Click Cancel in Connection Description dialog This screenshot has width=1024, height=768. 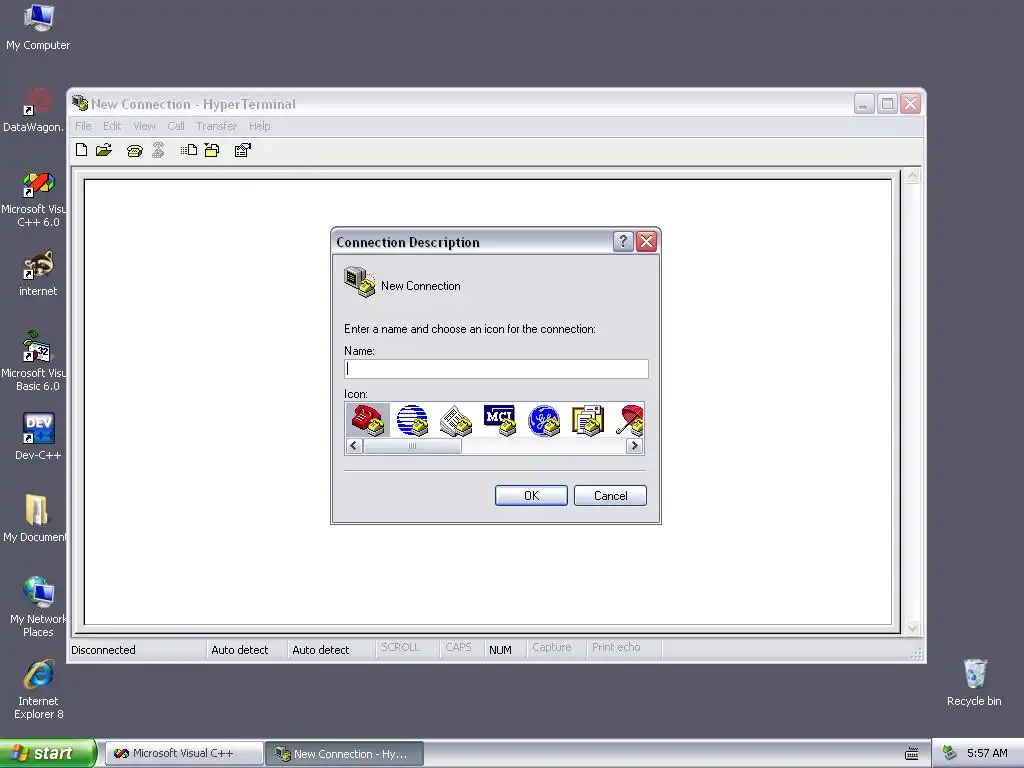[611, 496]
